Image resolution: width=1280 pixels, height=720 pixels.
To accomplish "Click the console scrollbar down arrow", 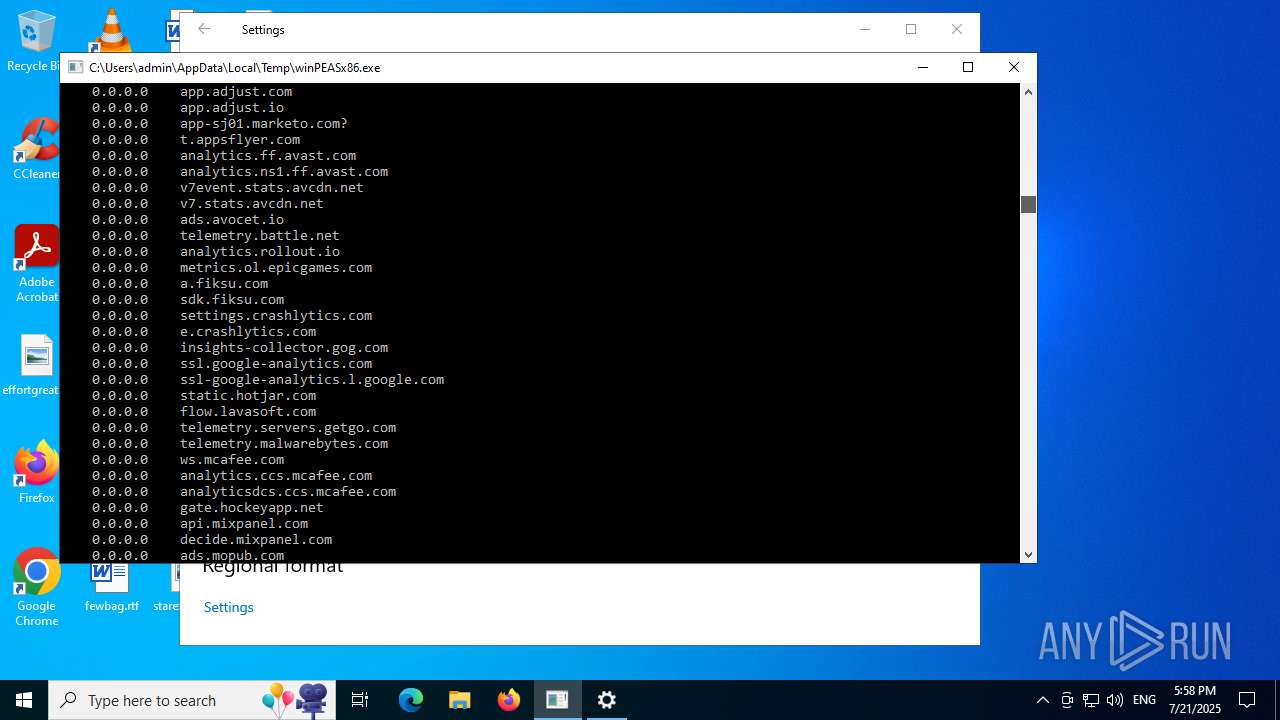I will pyautogui.click(x=1028, y=554).
